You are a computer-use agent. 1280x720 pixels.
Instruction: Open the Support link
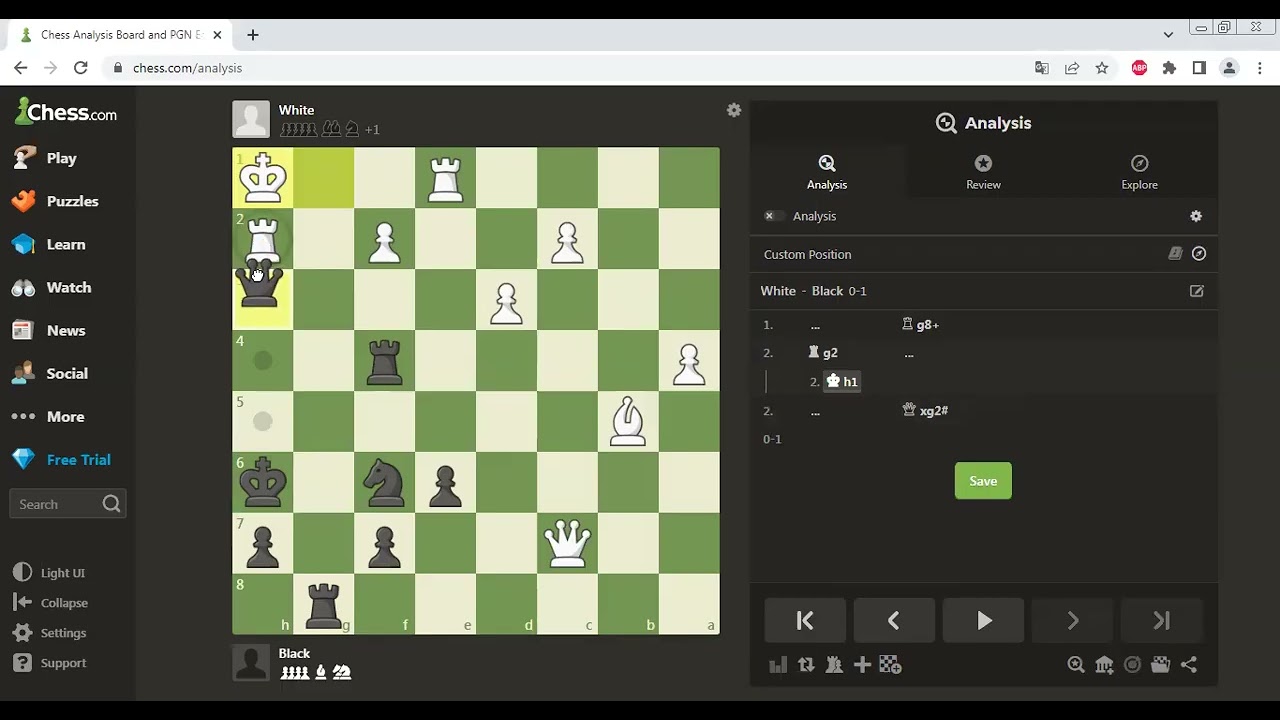pos(50,663)
